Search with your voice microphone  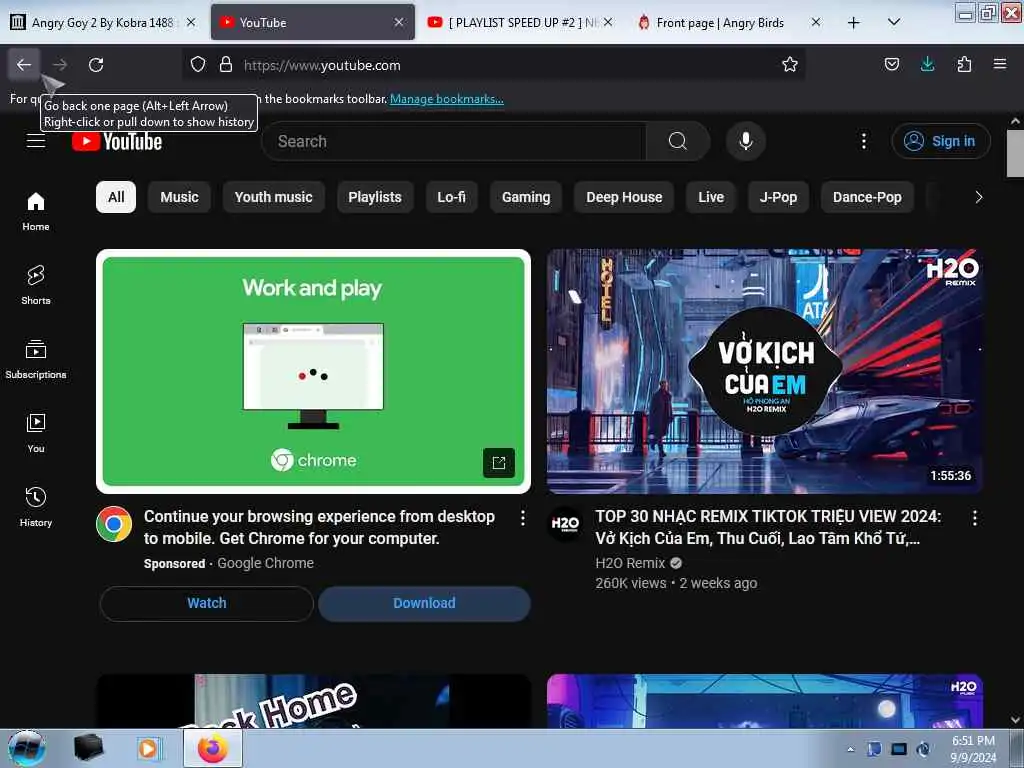pos(745,141)
